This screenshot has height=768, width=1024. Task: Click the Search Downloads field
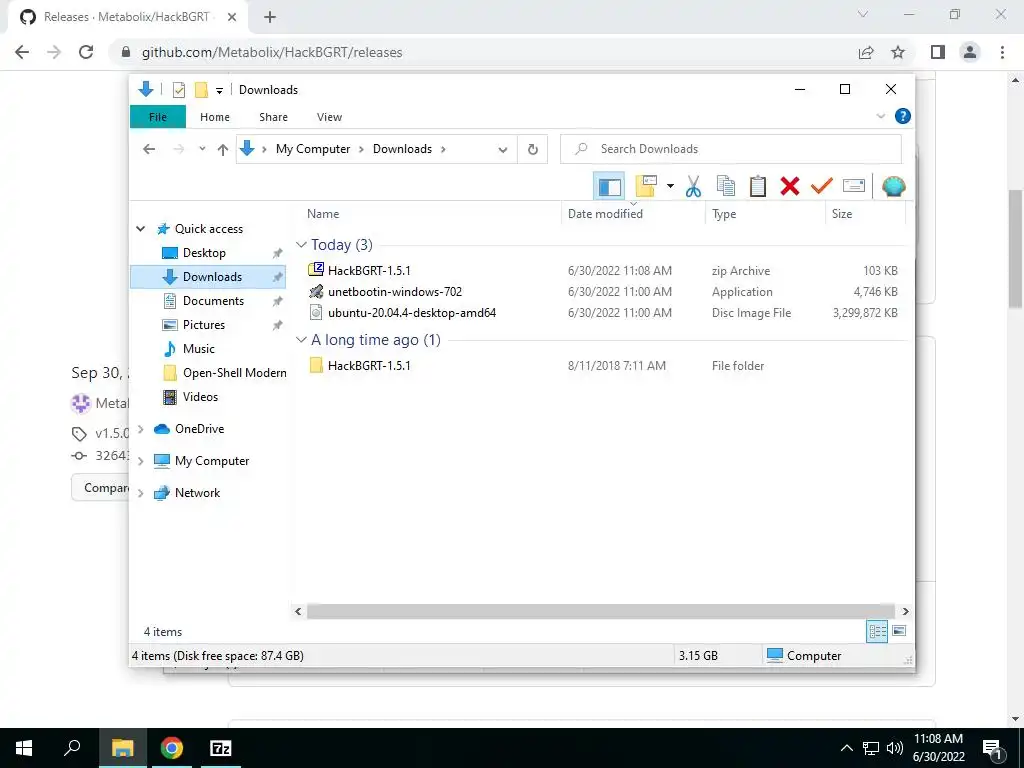tap(731, 149)
